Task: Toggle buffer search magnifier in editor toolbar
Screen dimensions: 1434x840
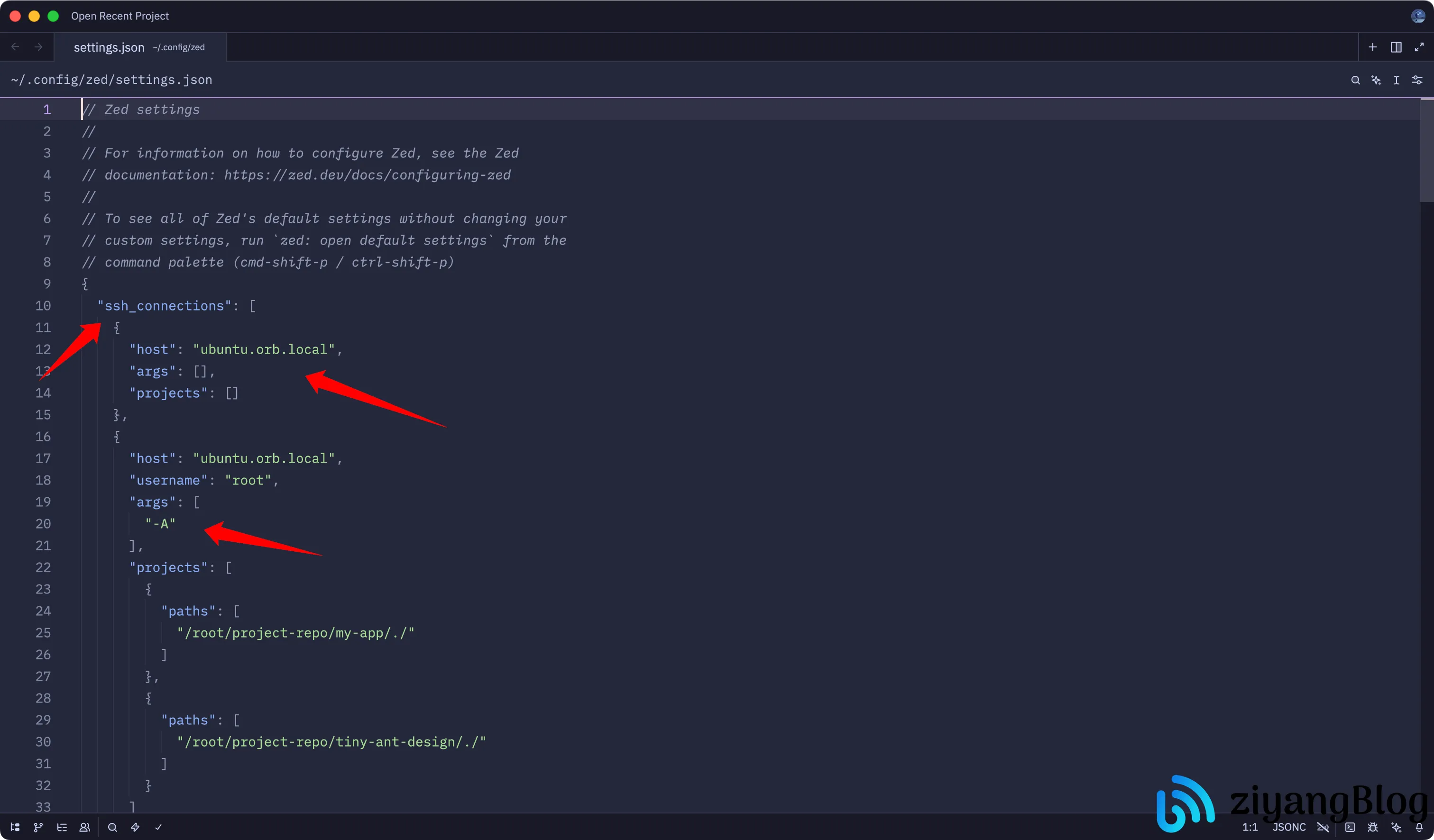Action: 1355,80
